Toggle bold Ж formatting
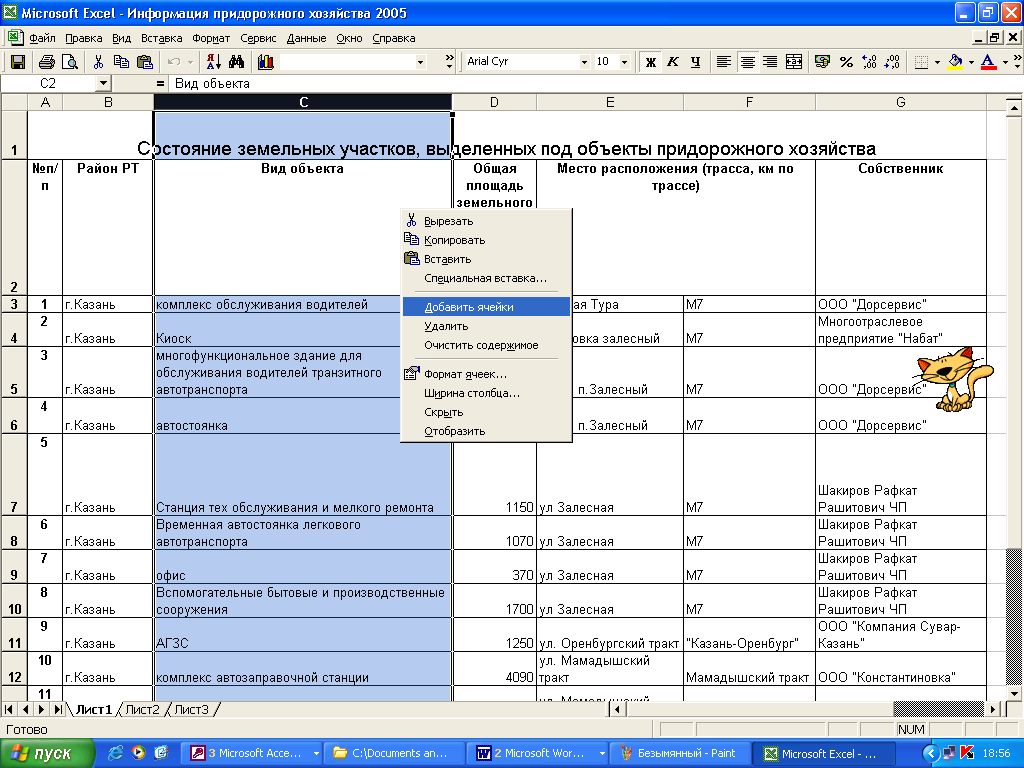Viewport: 1024px width, 768px height. (x=650, y=62)
